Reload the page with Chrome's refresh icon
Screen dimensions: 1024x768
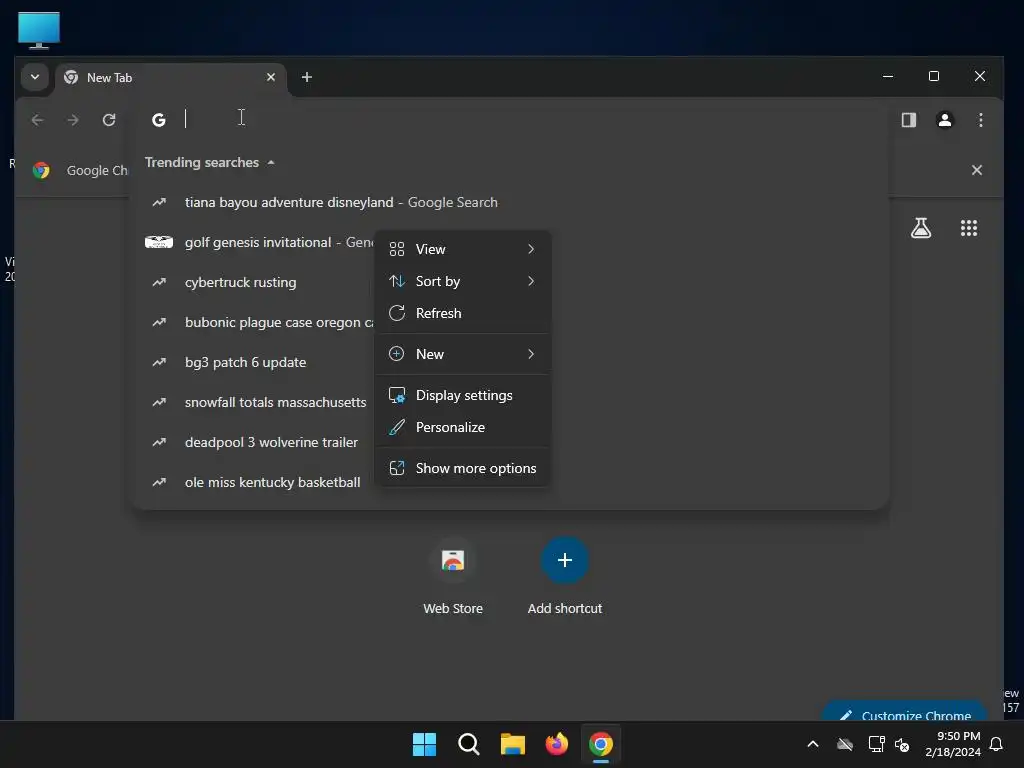click(x=109, y=120)
